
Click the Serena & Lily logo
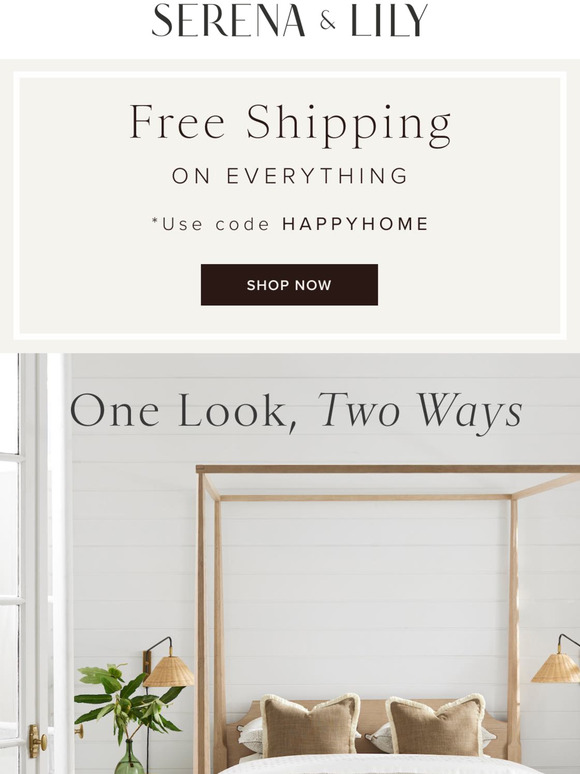click(290, 20)
